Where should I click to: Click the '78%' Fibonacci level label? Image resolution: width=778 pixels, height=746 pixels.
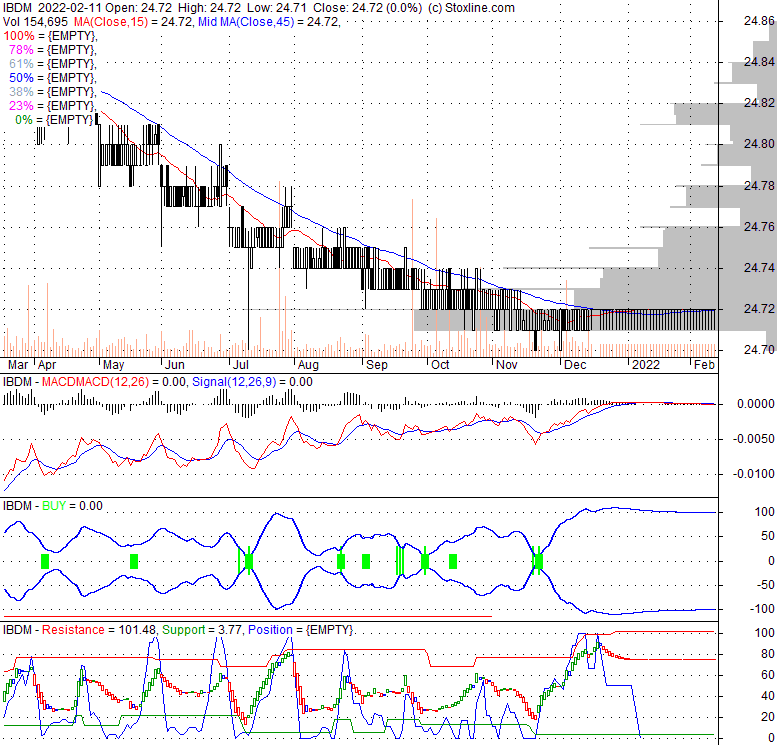(21, 50)
